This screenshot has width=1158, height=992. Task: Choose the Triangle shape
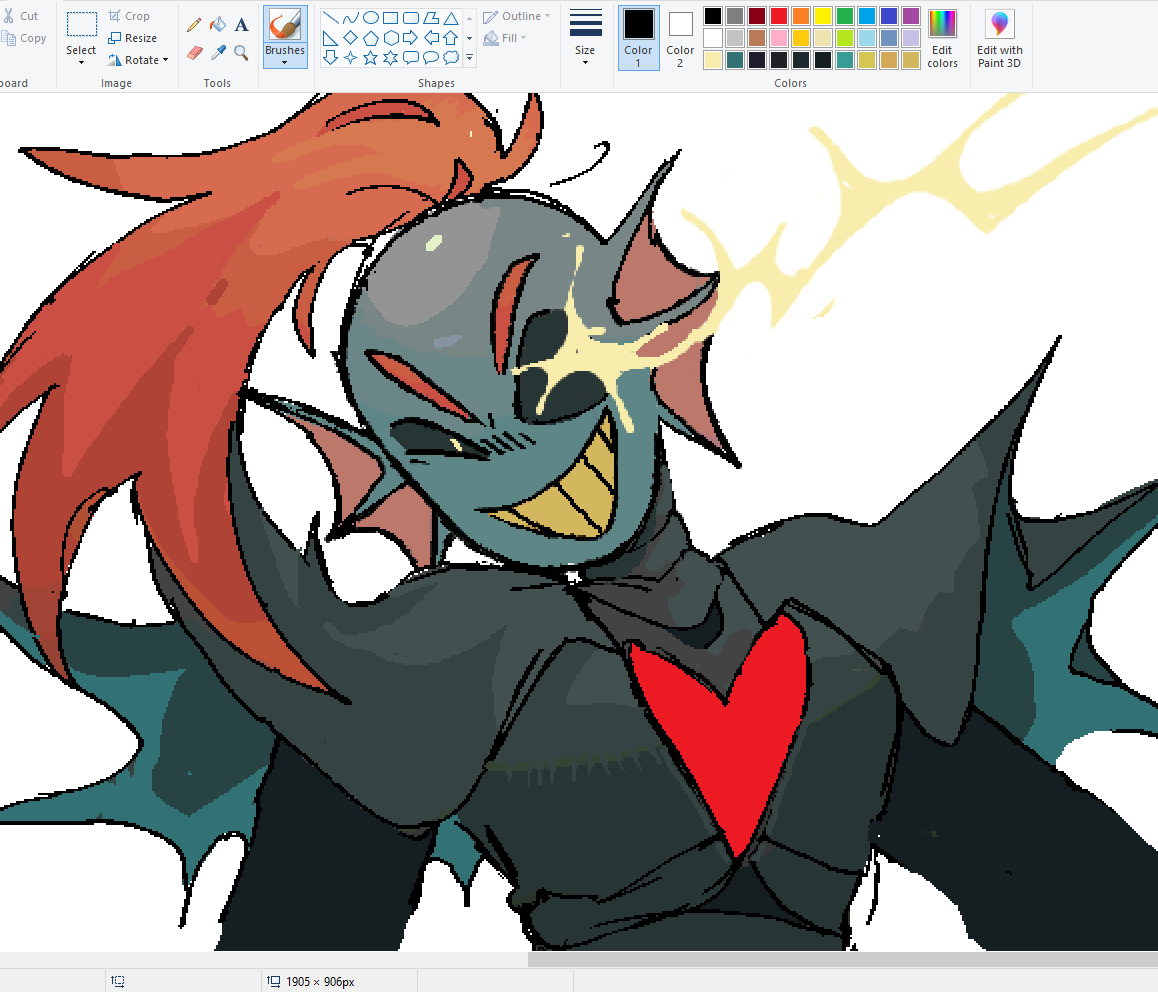(x=450, y=18)
